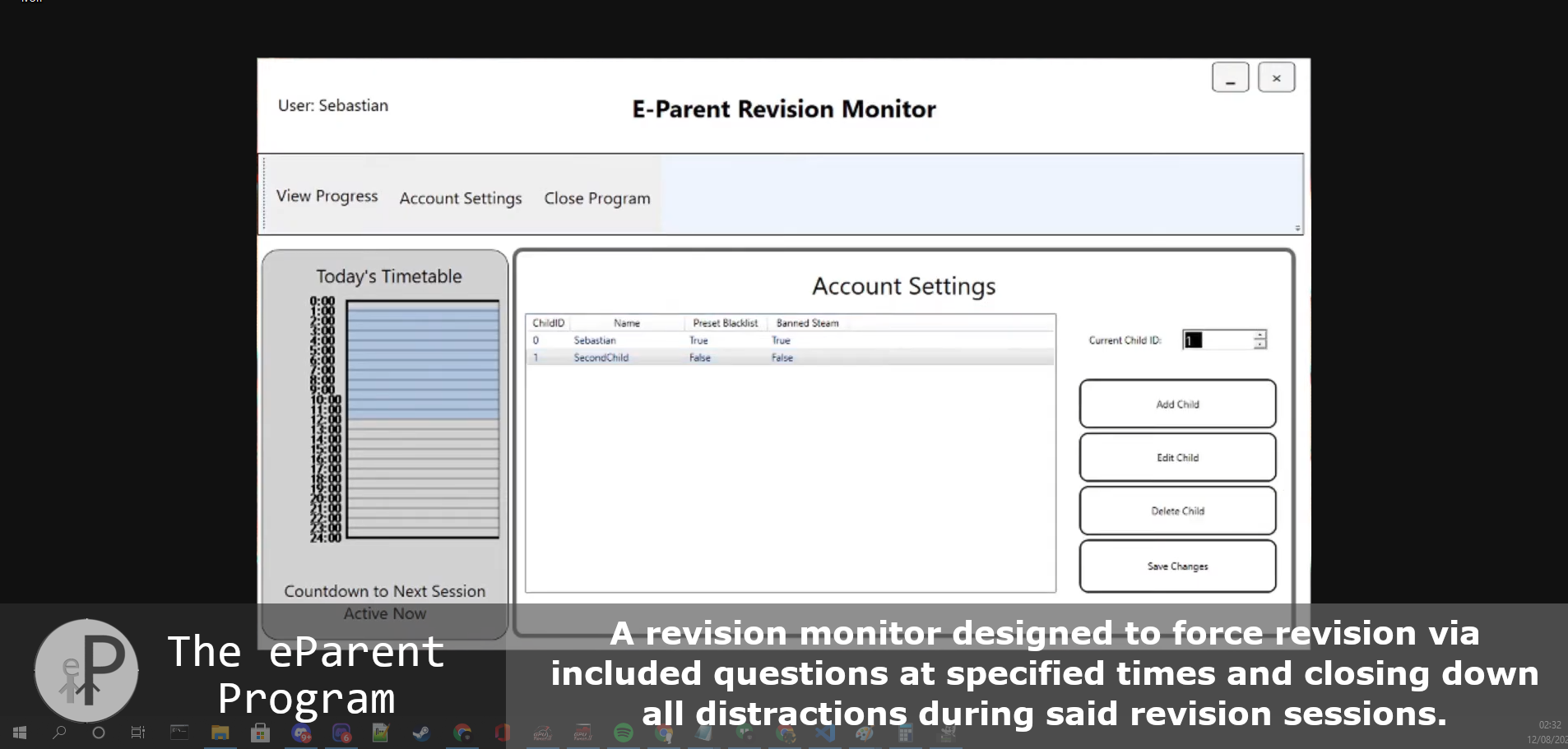The width and height of the screenshot is (1568, 749).
Task: Minimize the E-Parent Revision Monitor window
Action: tap(1230, 77)
